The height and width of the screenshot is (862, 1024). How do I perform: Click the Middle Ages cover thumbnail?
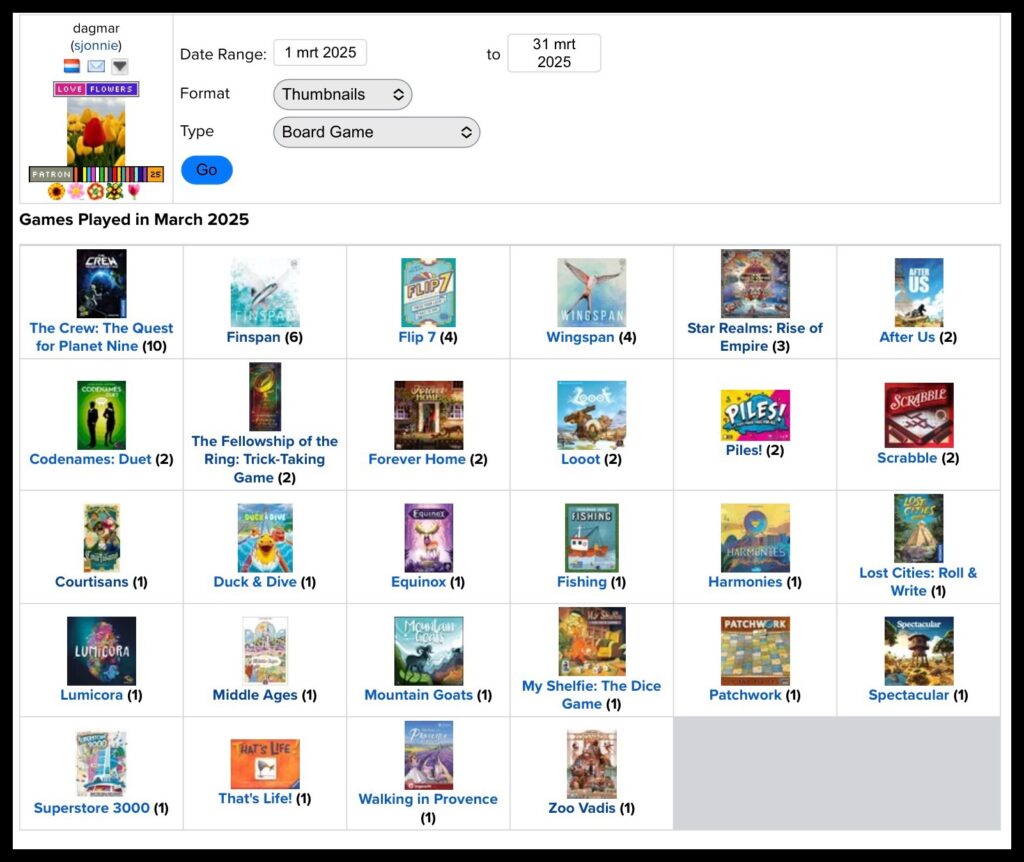click(264, 651)
